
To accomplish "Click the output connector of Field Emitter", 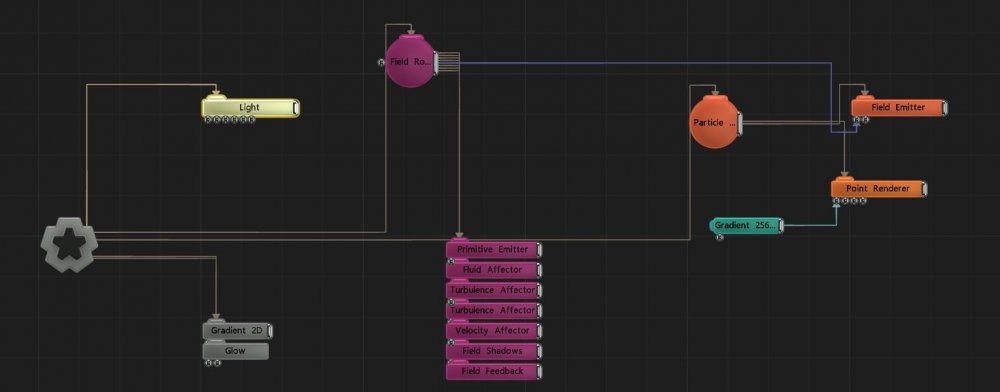I will (944, 108).
